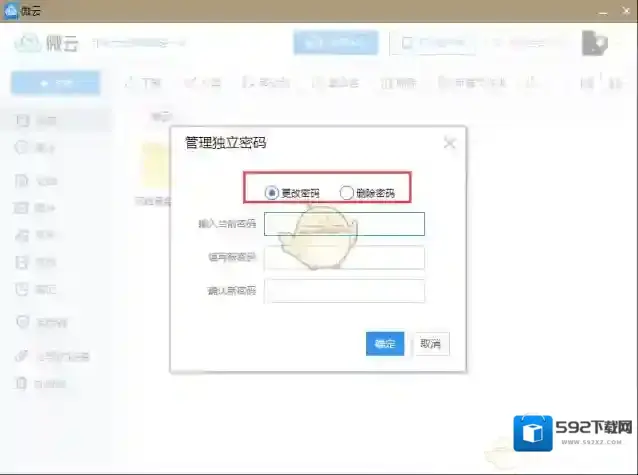638x475 pixels.
Task: Open the recent clock icon sidebar item
Action: tap(22, 148)
